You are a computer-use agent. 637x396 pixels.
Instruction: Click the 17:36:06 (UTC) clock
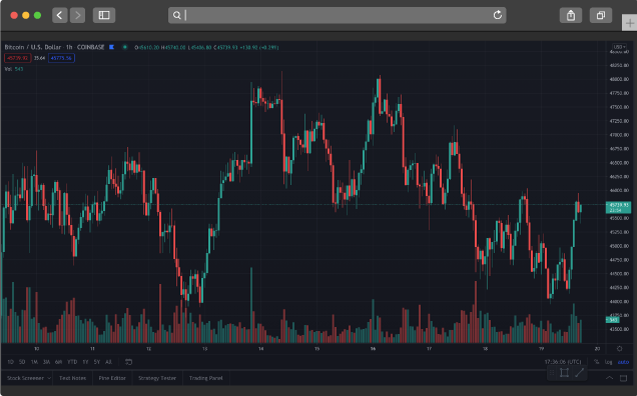point(563,362)
